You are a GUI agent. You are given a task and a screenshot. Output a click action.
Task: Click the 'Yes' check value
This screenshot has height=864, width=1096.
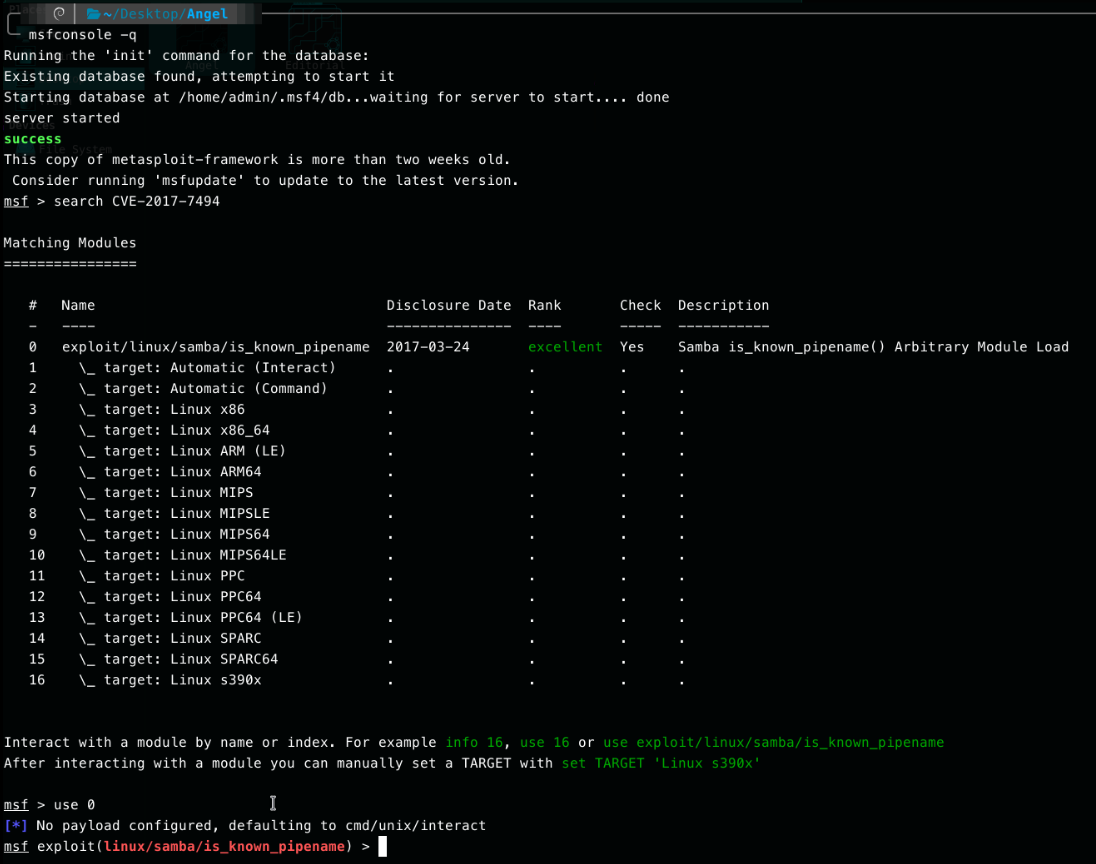[632, 347]
